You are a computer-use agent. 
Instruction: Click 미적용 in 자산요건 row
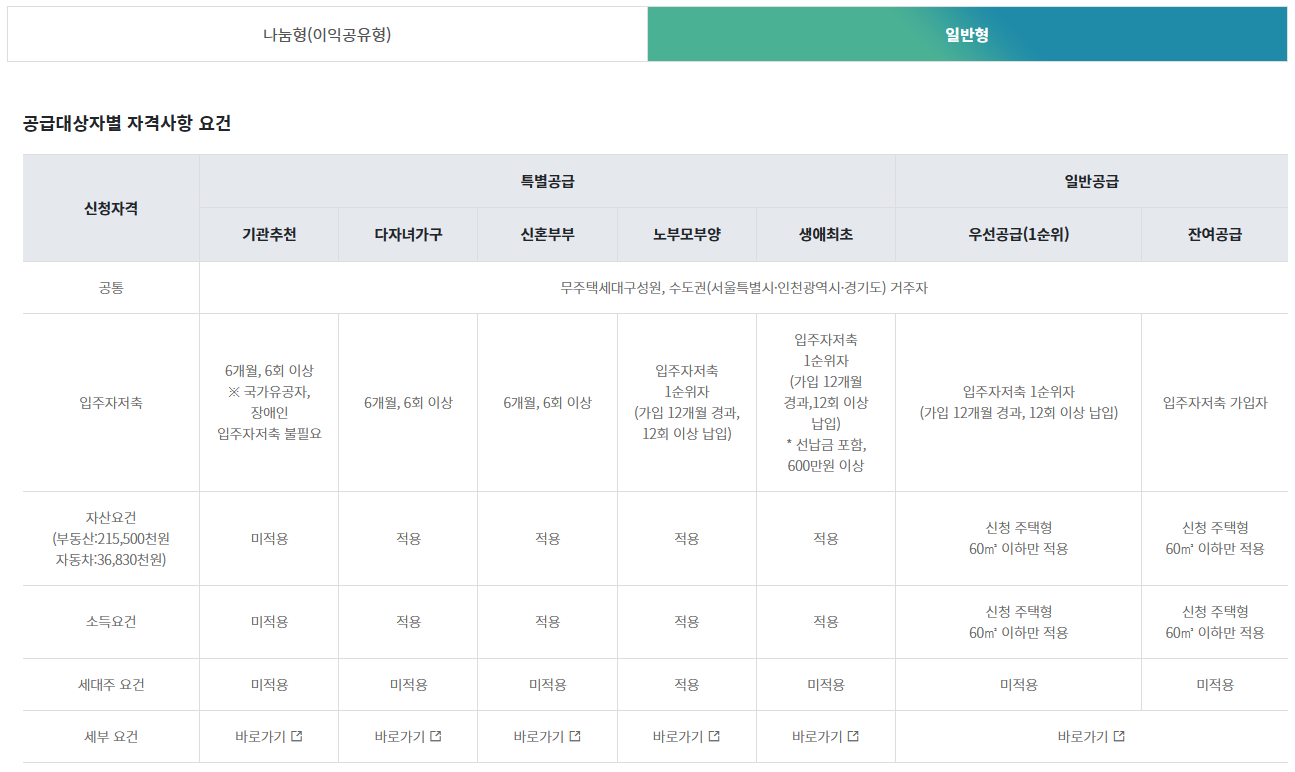(269, 538)
